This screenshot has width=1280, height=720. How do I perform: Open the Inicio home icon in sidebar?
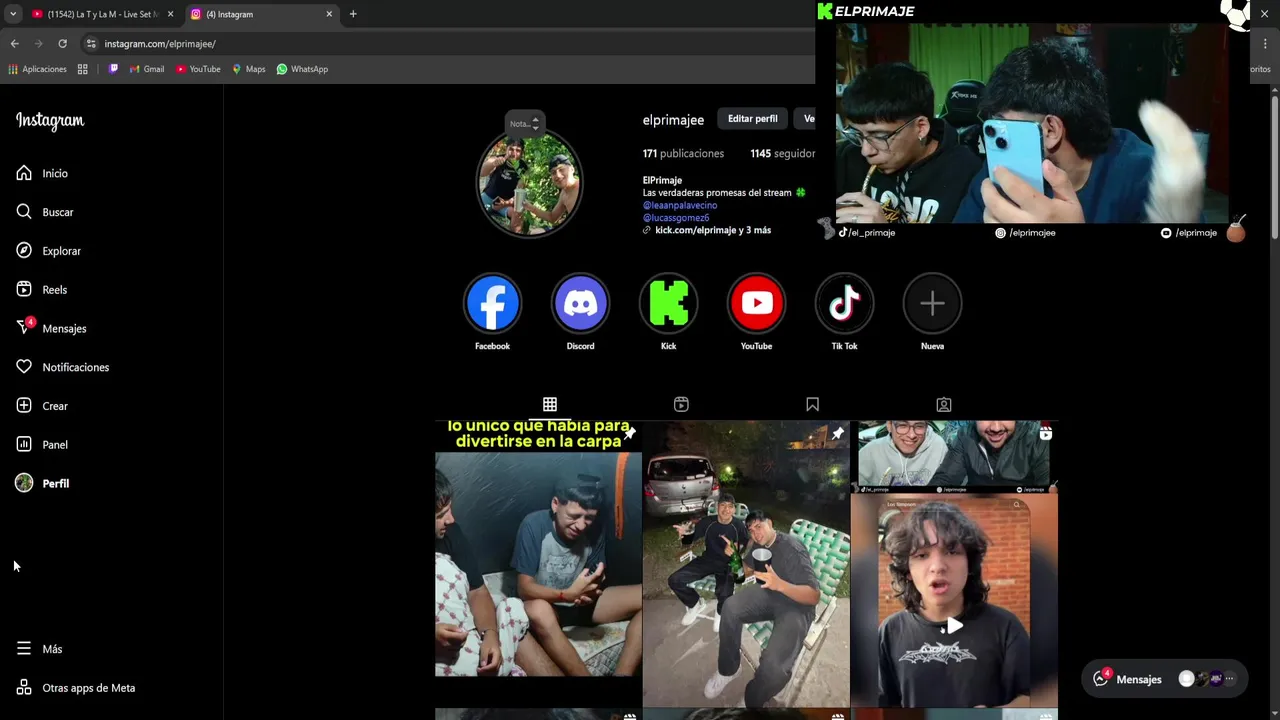(x=24, y=173)
